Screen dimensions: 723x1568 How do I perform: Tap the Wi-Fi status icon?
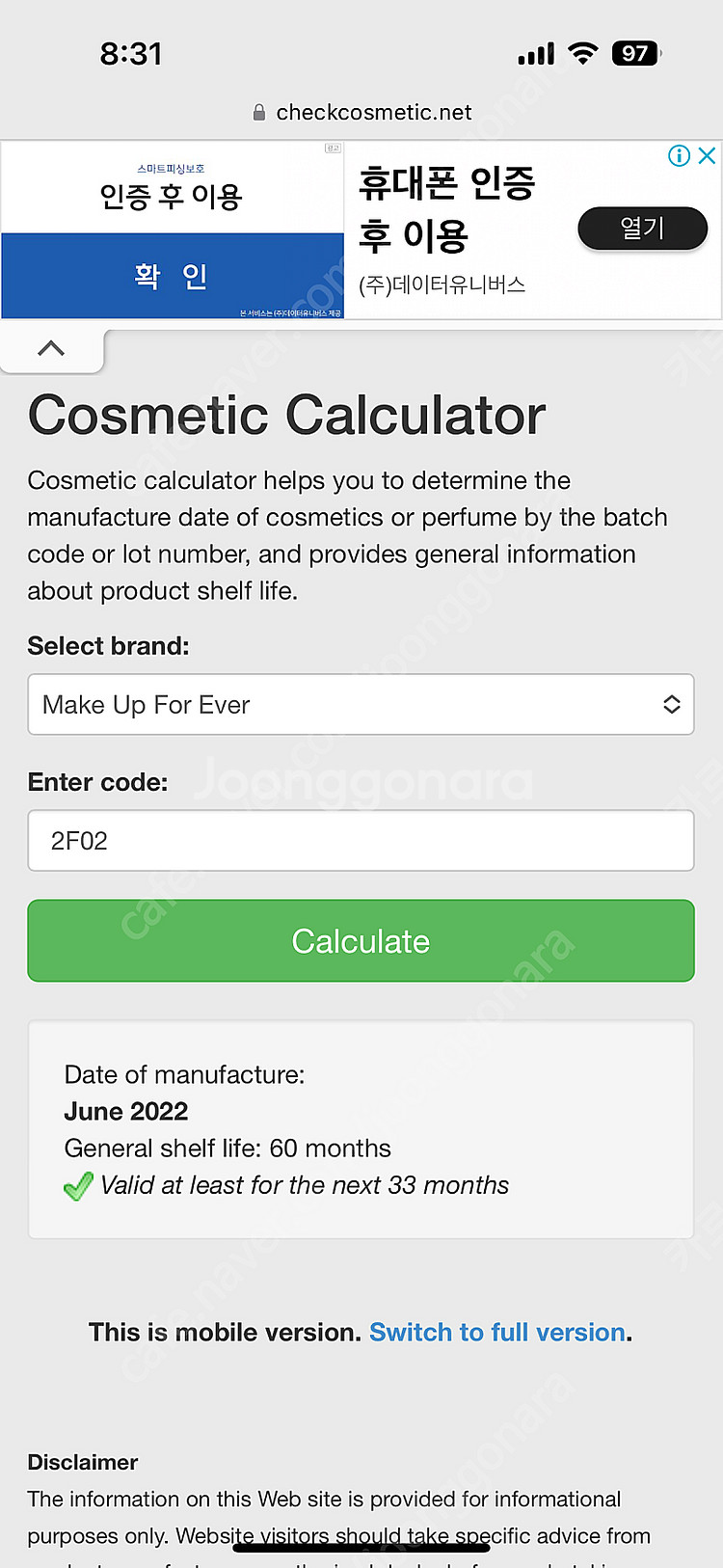(582, 53)
